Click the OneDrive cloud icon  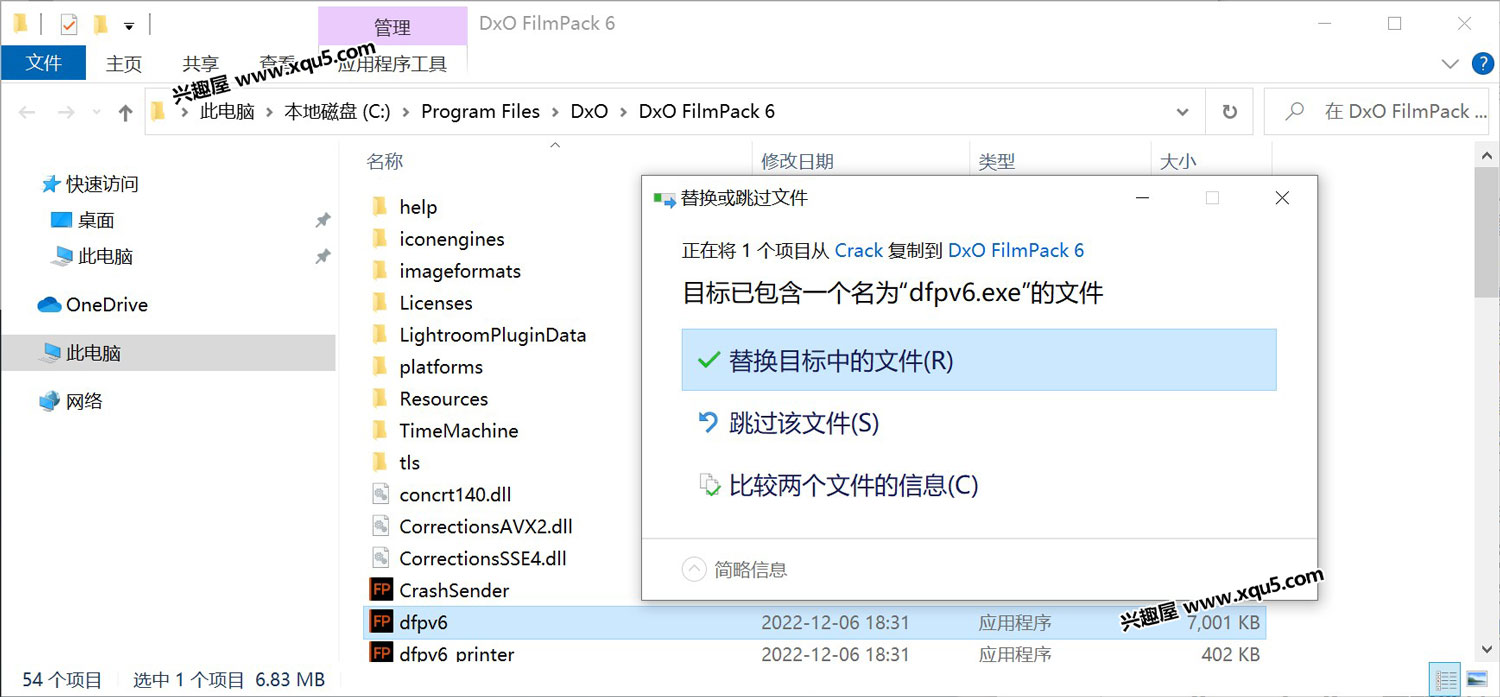(x=49, y=305)
